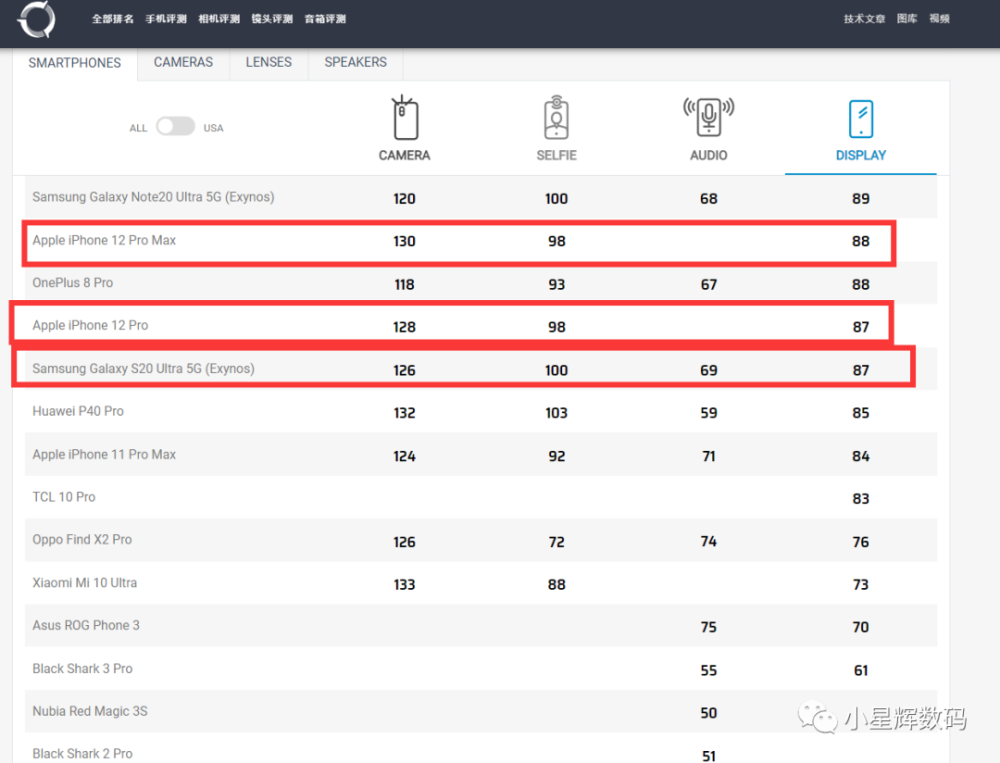Click Xiaomi Mi 10 Ultra camera score 133
1000x763 pixels.
click(x=404, y=584)
